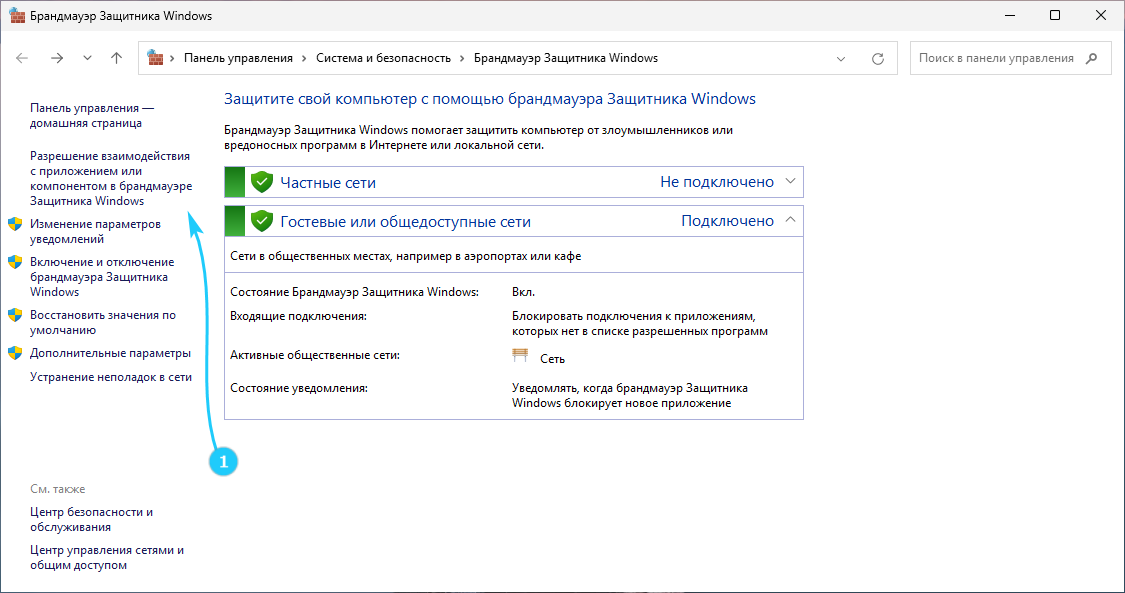Screen dimensions: 1125x593
Task: Click the heading 'Защитите свой компьютер' text
Action: (490, 99)
